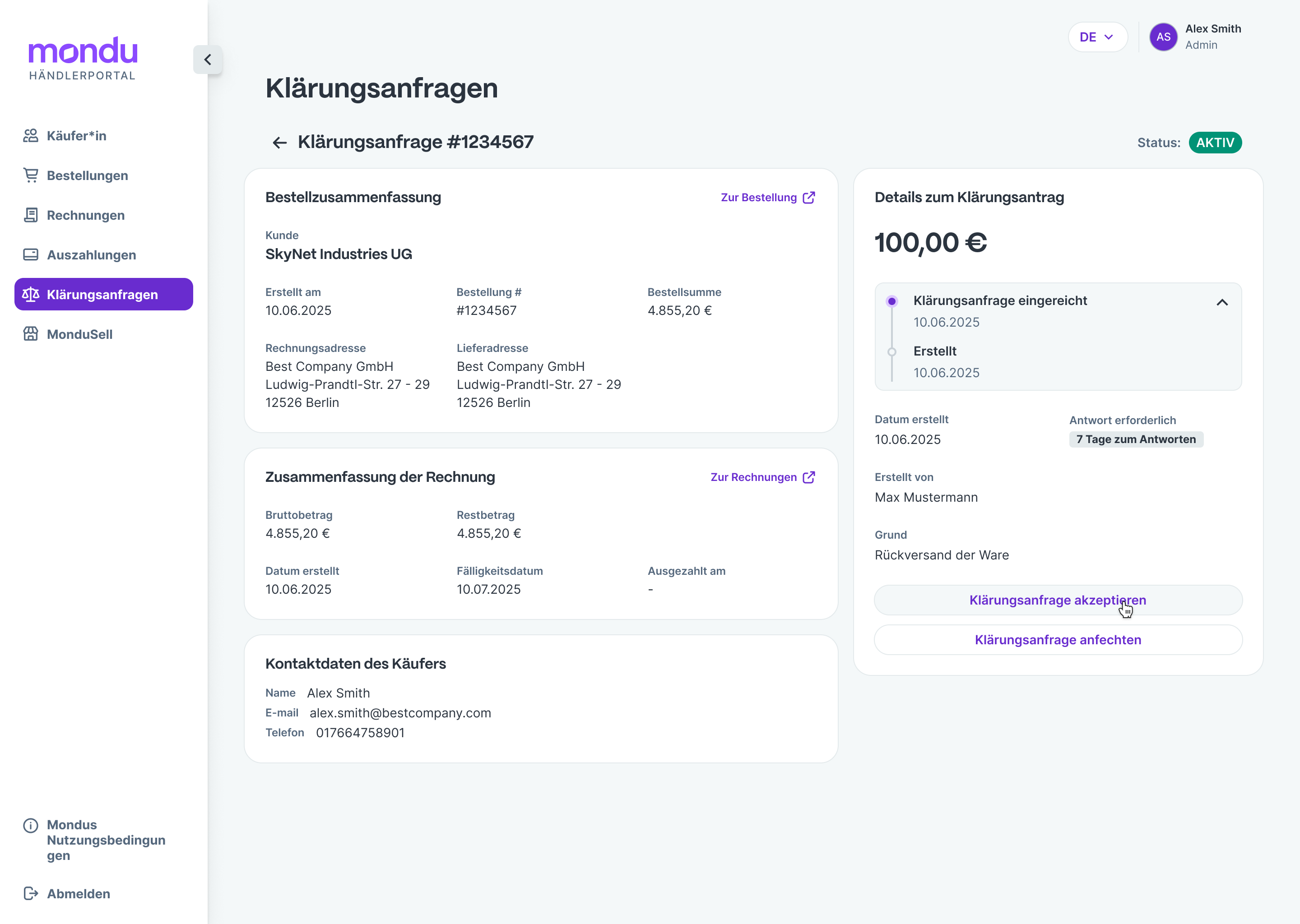Click Klärungsanfrage anfechten button

pos(1058,639)
